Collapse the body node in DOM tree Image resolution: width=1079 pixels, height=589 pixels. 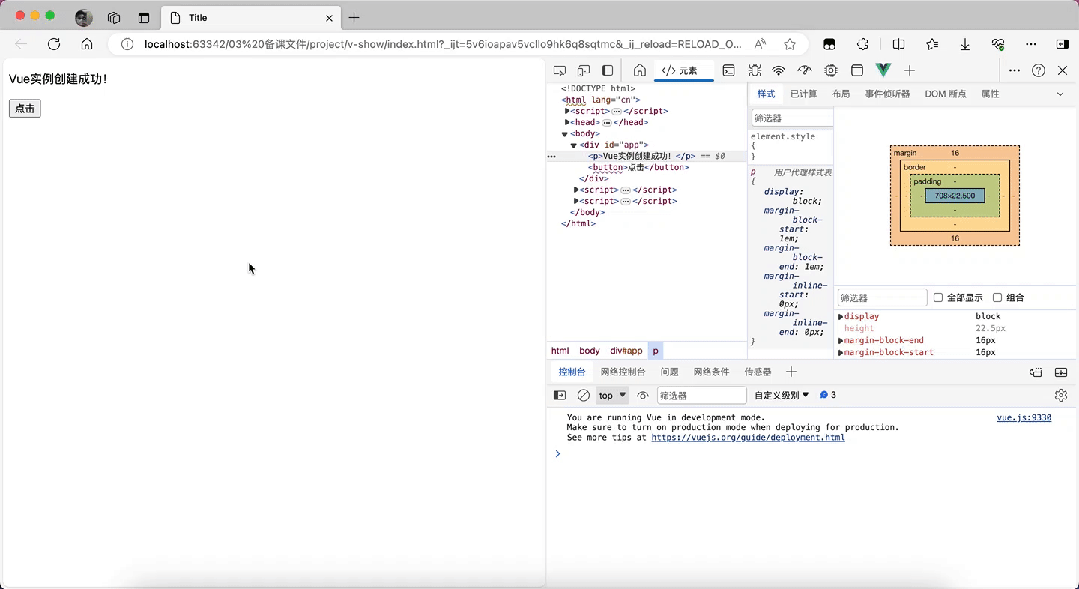[564, 134]
